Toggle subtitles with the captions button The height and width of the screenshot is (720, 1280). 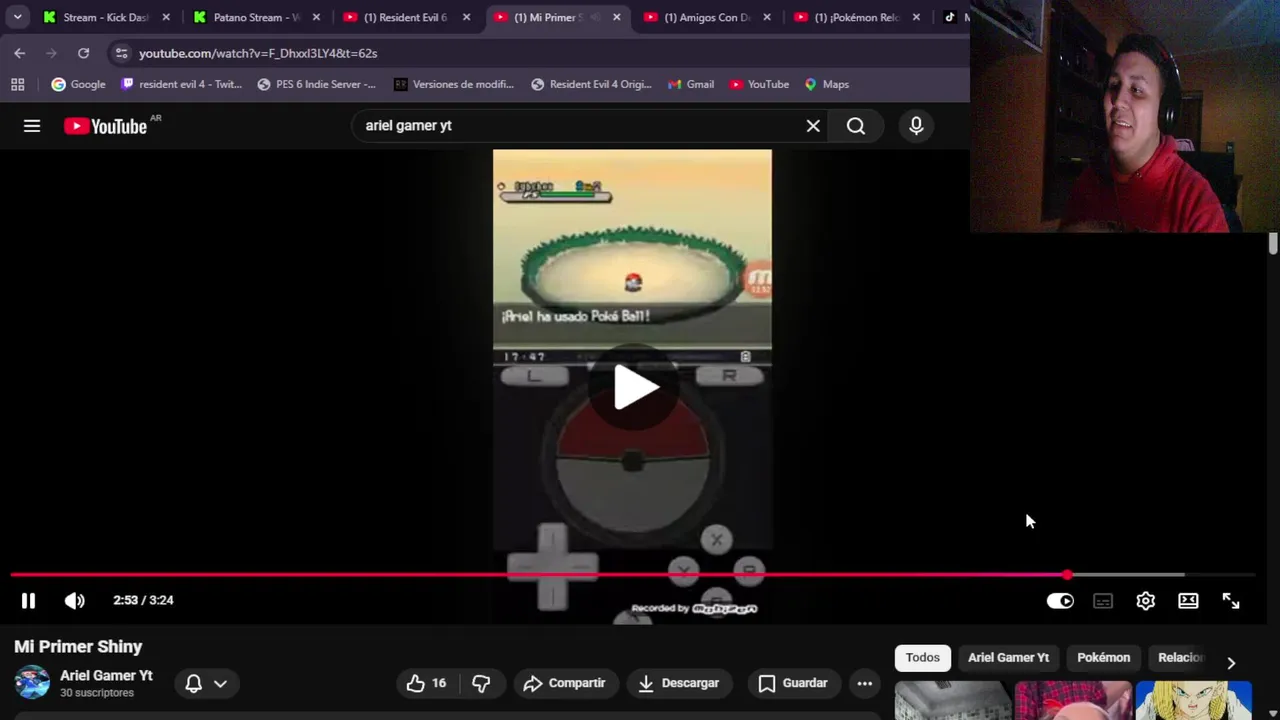click(x=1103, y=601)
